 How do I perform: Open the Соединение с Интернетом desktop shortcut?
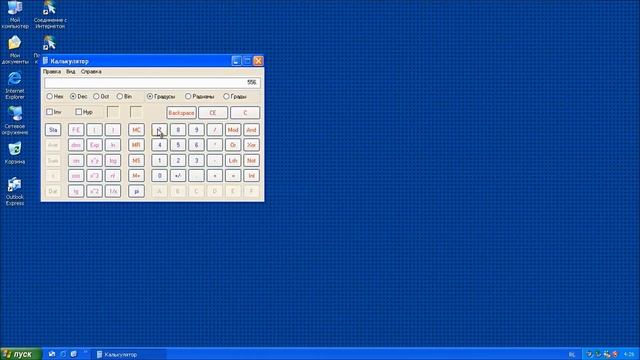(x=50, y=15)
